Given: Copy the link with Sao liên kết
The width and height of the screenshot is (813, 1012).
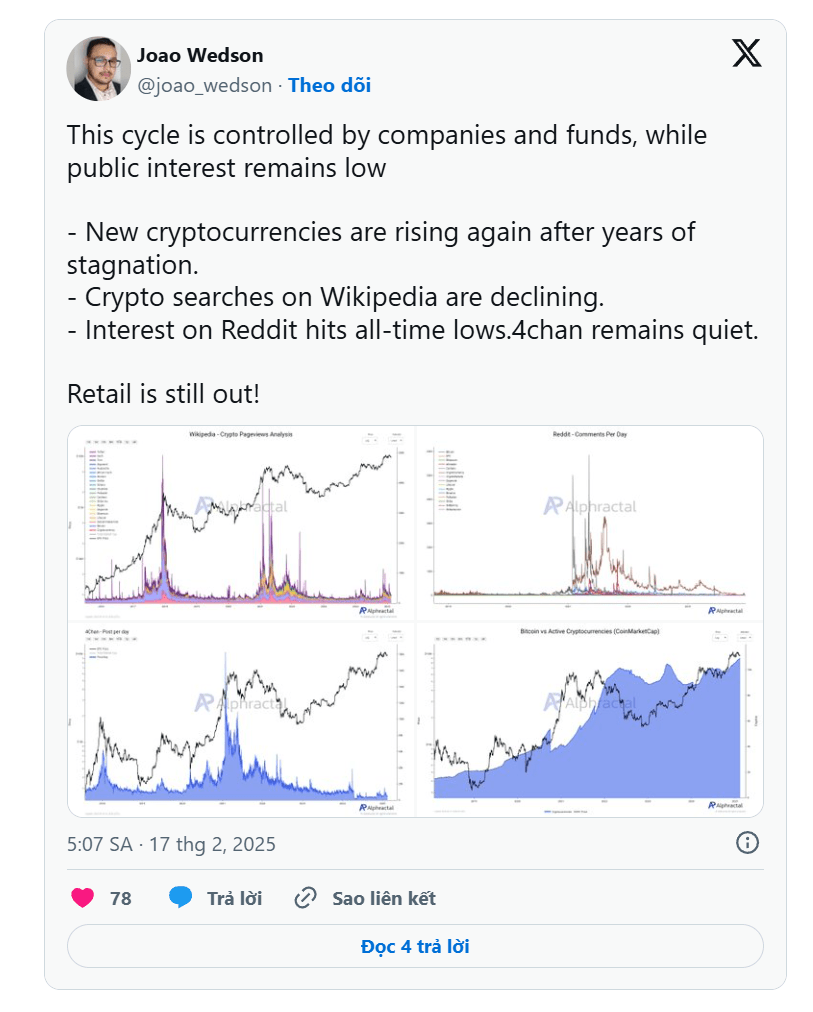Looking at the screenshot, I should click(383, 898).
